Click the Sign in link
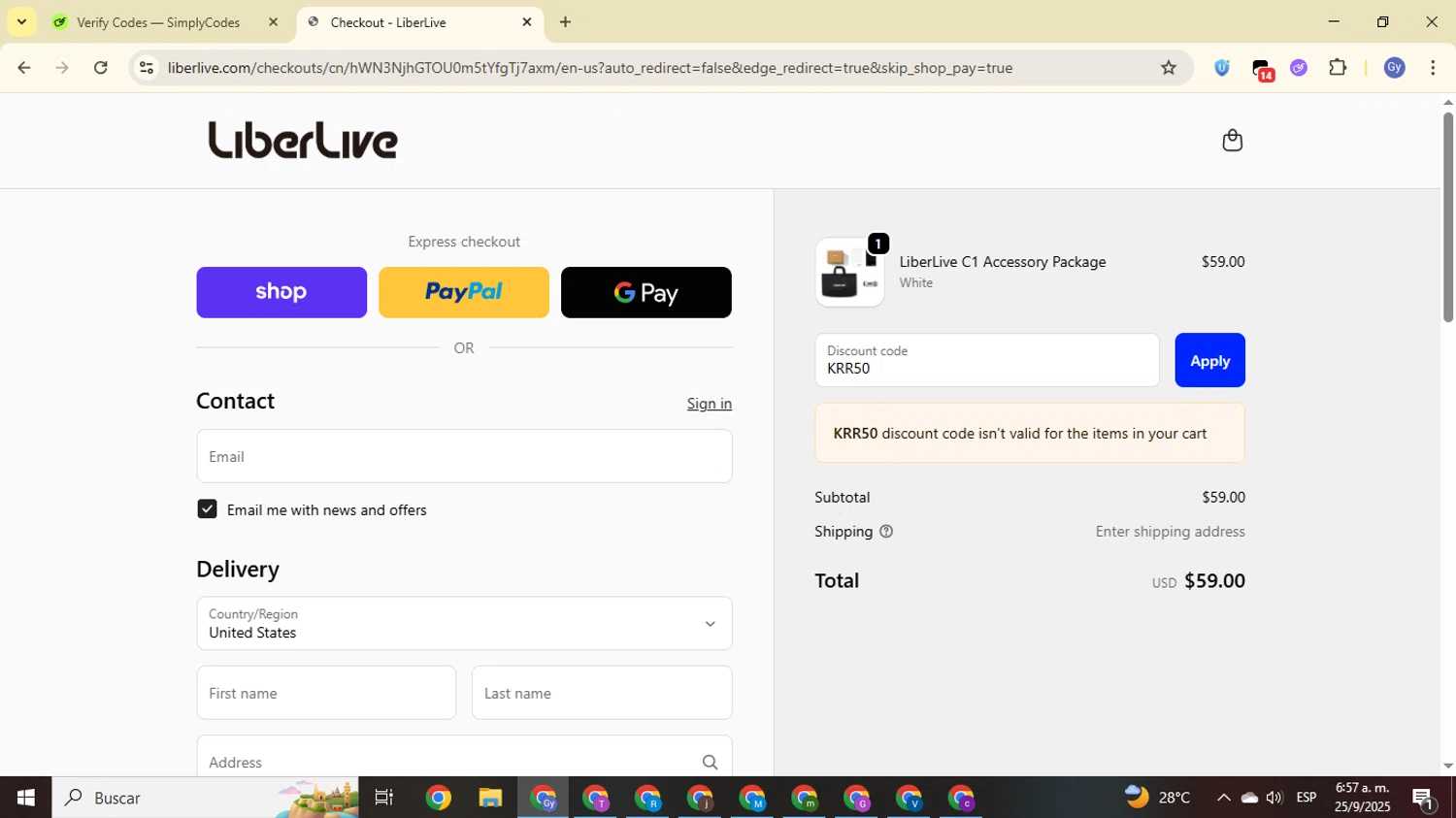The image size is (1456, 818). pyautogui.click(x=710, y=404)
